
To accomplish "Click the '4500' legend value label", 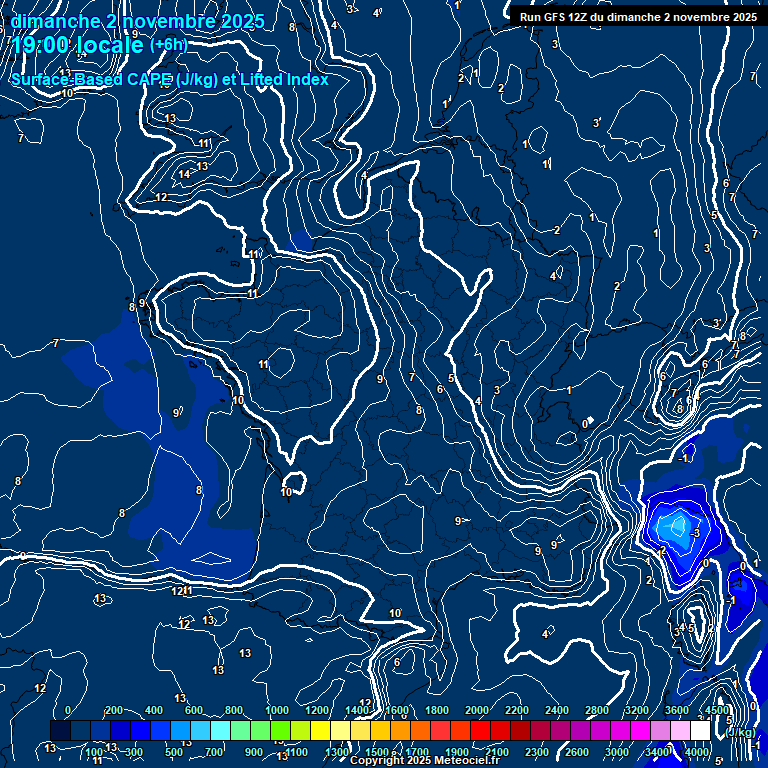I will [717, 710].
